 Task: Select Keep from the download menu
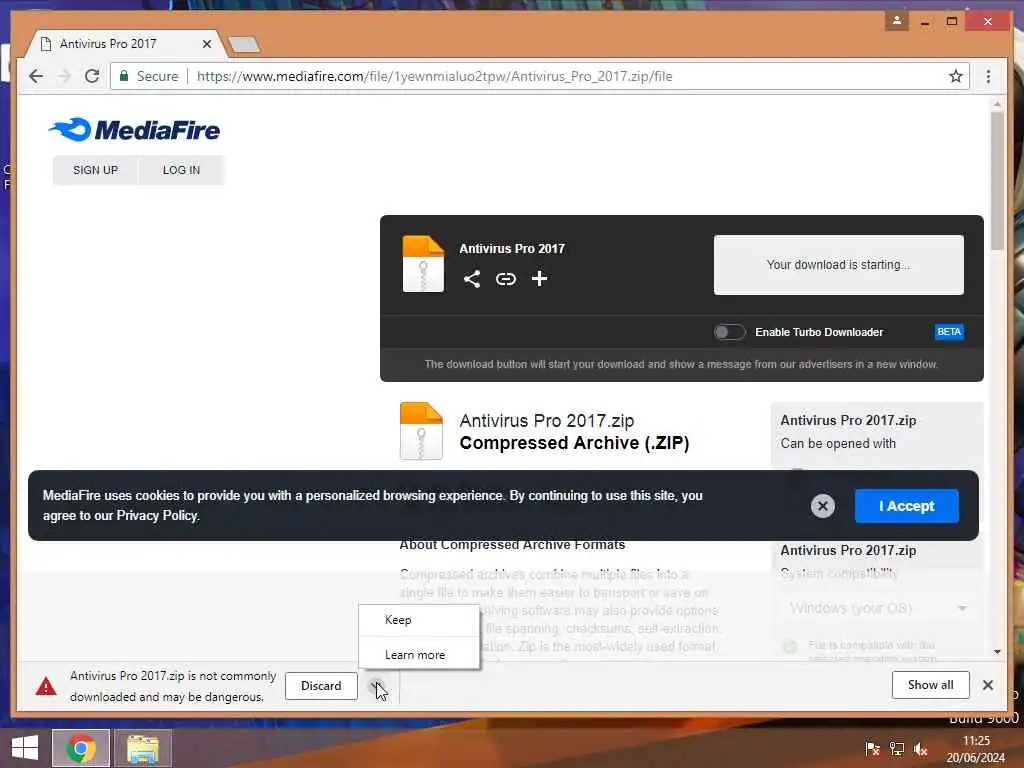click(x=419, y=620)
